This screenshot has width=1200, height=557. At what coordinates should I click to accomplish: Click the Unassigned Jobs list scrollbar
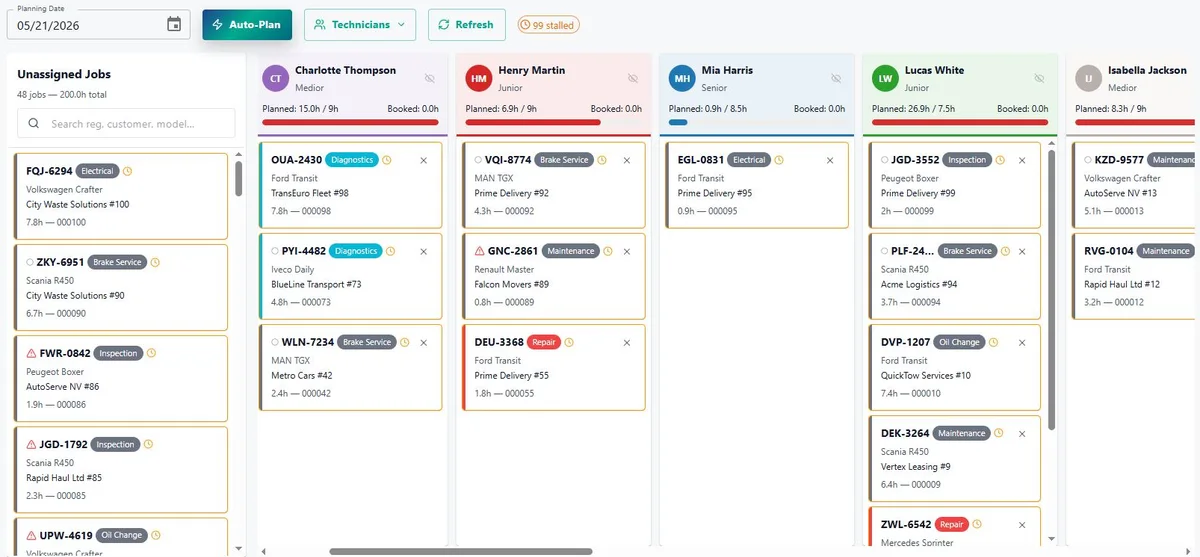pyautogui.click(x=238, y=178)
